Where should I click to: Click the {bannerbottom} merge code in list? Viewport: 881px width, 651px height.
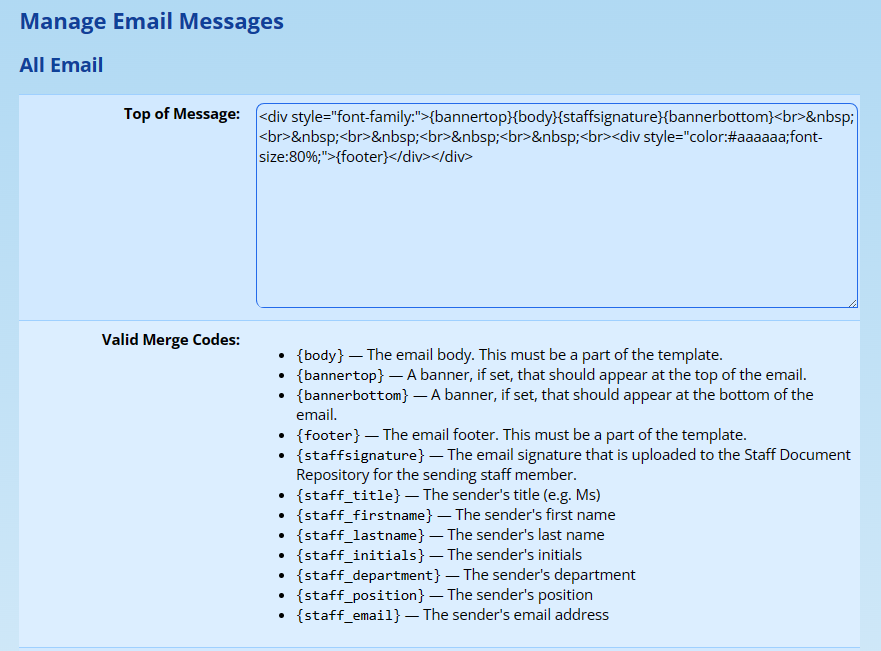pyautogui.click(x=352, y=395)
